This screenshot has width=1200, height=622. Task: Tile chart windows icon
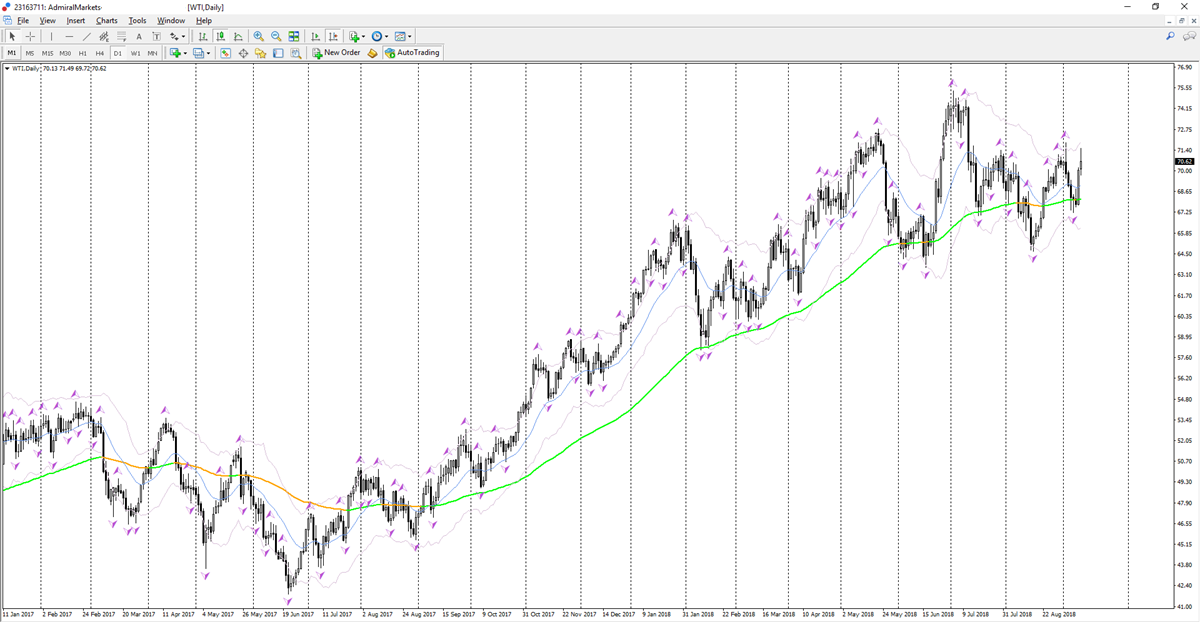(x=294, y=36)
